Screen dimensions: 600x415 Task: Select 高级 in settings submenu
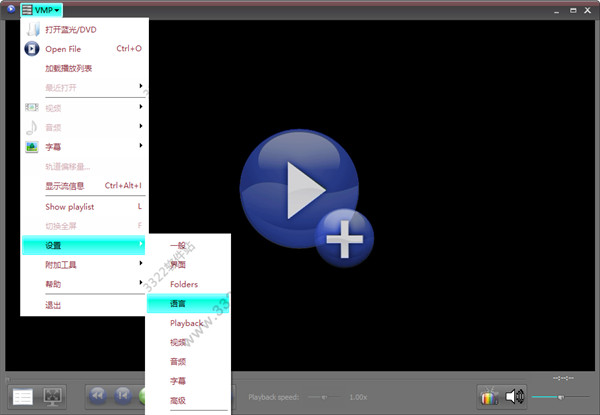[x=188, y=400]
